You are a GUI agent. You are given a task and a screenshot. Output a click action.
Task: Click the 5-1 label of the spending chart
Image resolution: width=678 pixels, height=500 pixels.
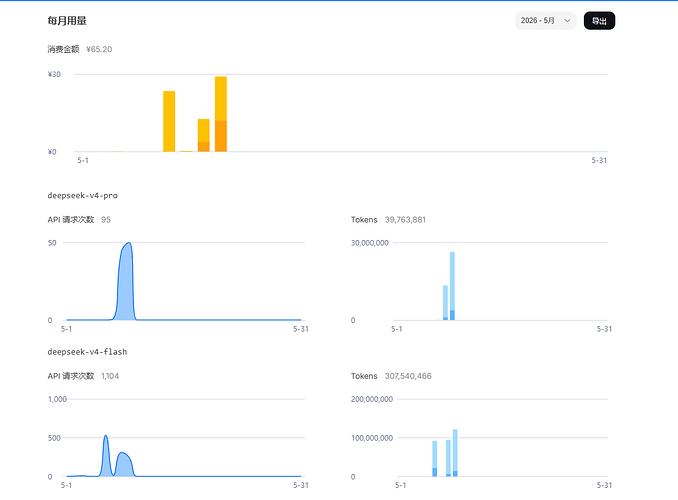(x=83, y=160)
